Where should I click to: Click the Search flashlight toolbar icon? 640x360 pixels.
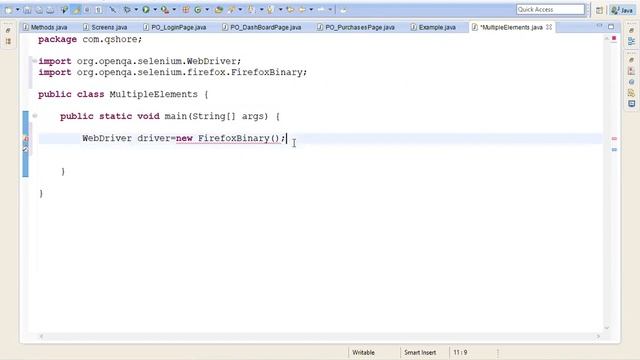coord(231,9)
